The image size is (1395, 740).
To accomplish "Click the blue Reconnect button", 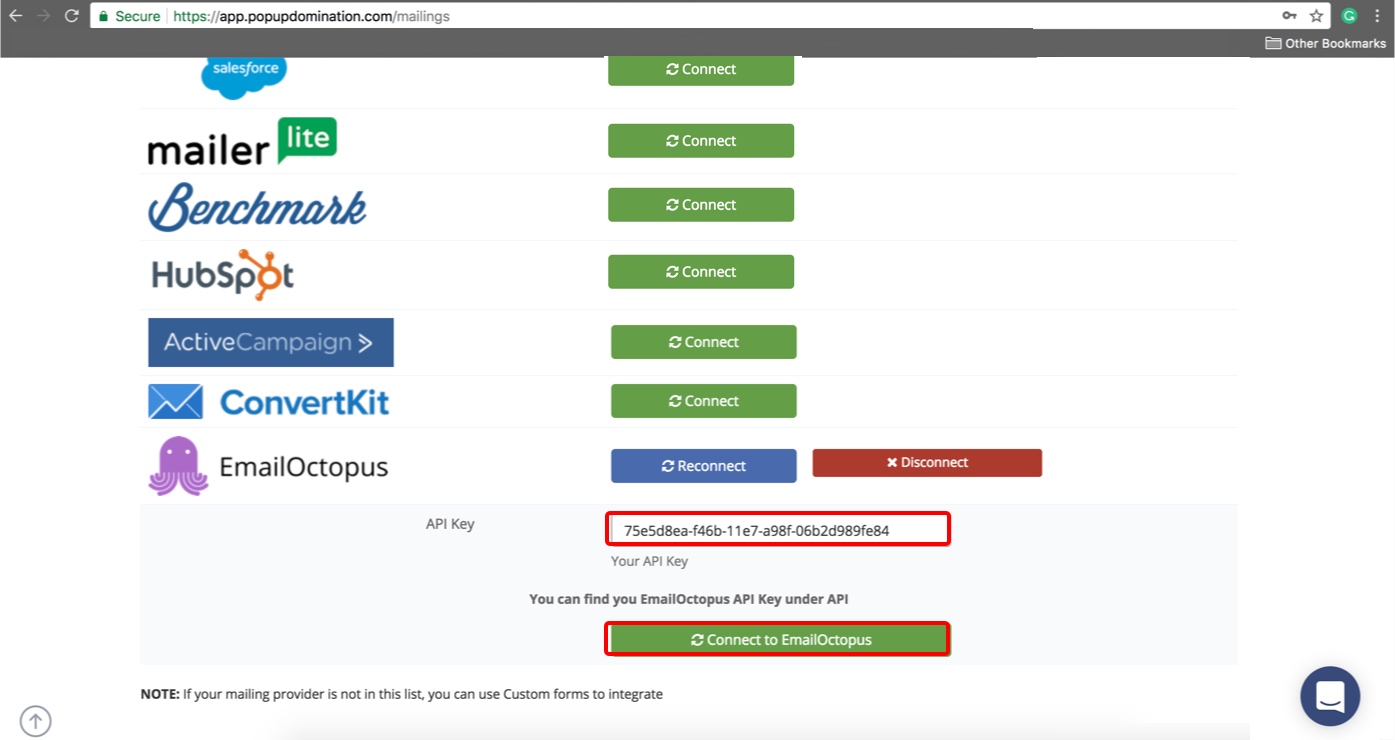I will (x=704, y=466).
